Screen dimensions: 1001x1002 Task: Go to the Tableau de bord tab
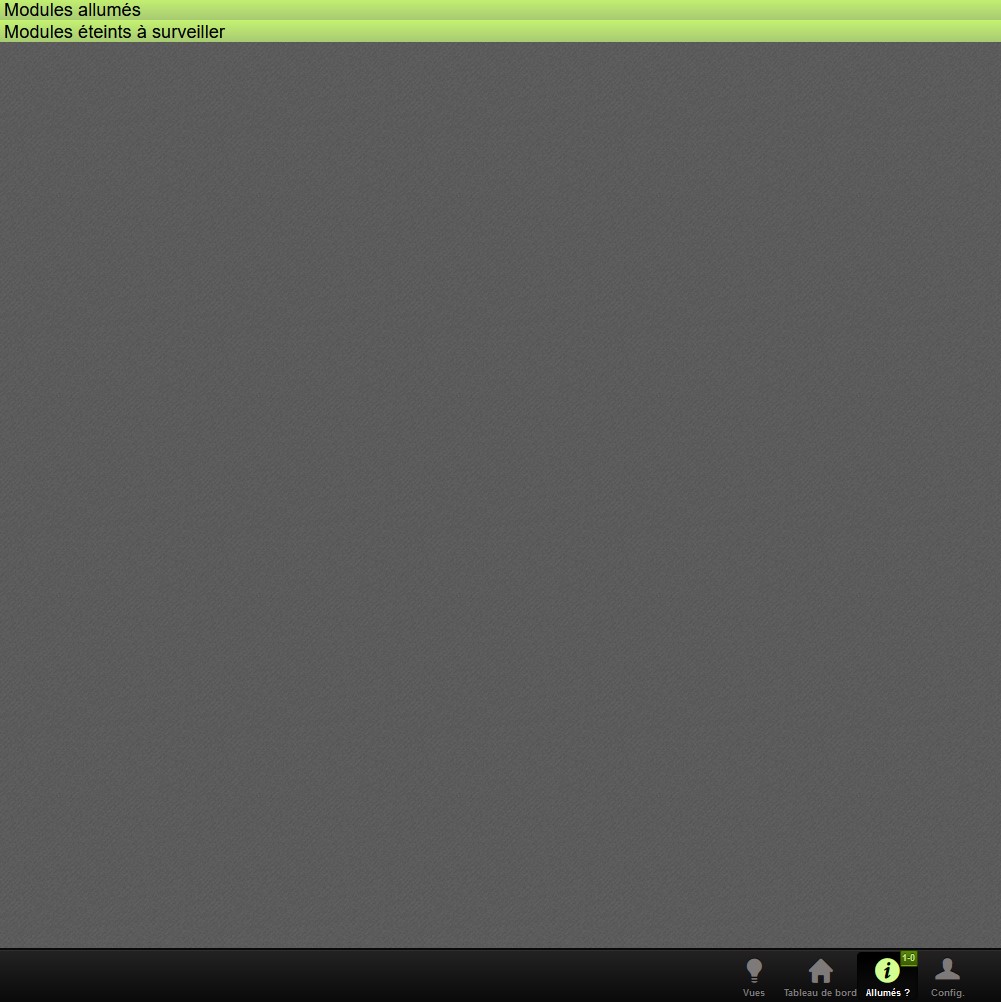pos(820,993)
